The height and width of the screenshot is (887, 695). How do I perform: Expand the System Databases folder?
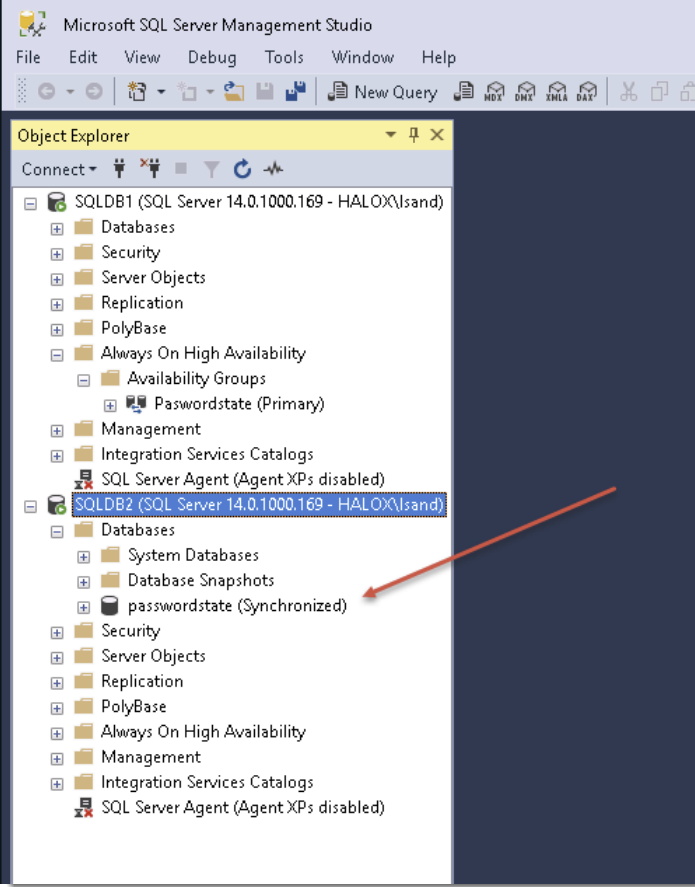(84, 557)
